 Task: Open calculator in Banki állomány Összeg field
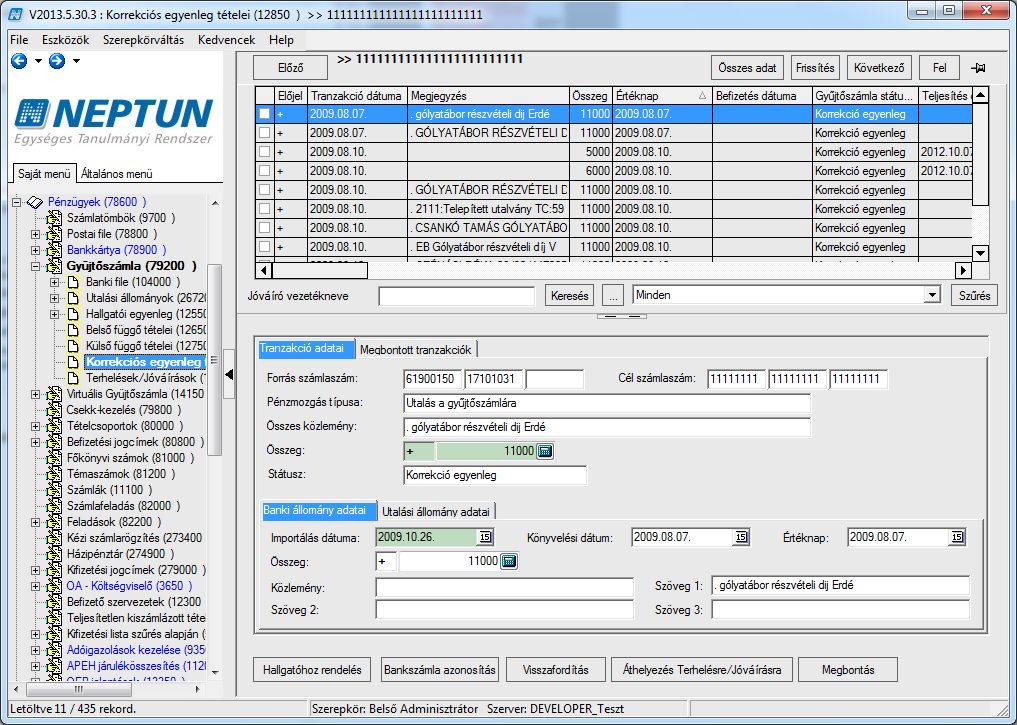click(509, 561)
